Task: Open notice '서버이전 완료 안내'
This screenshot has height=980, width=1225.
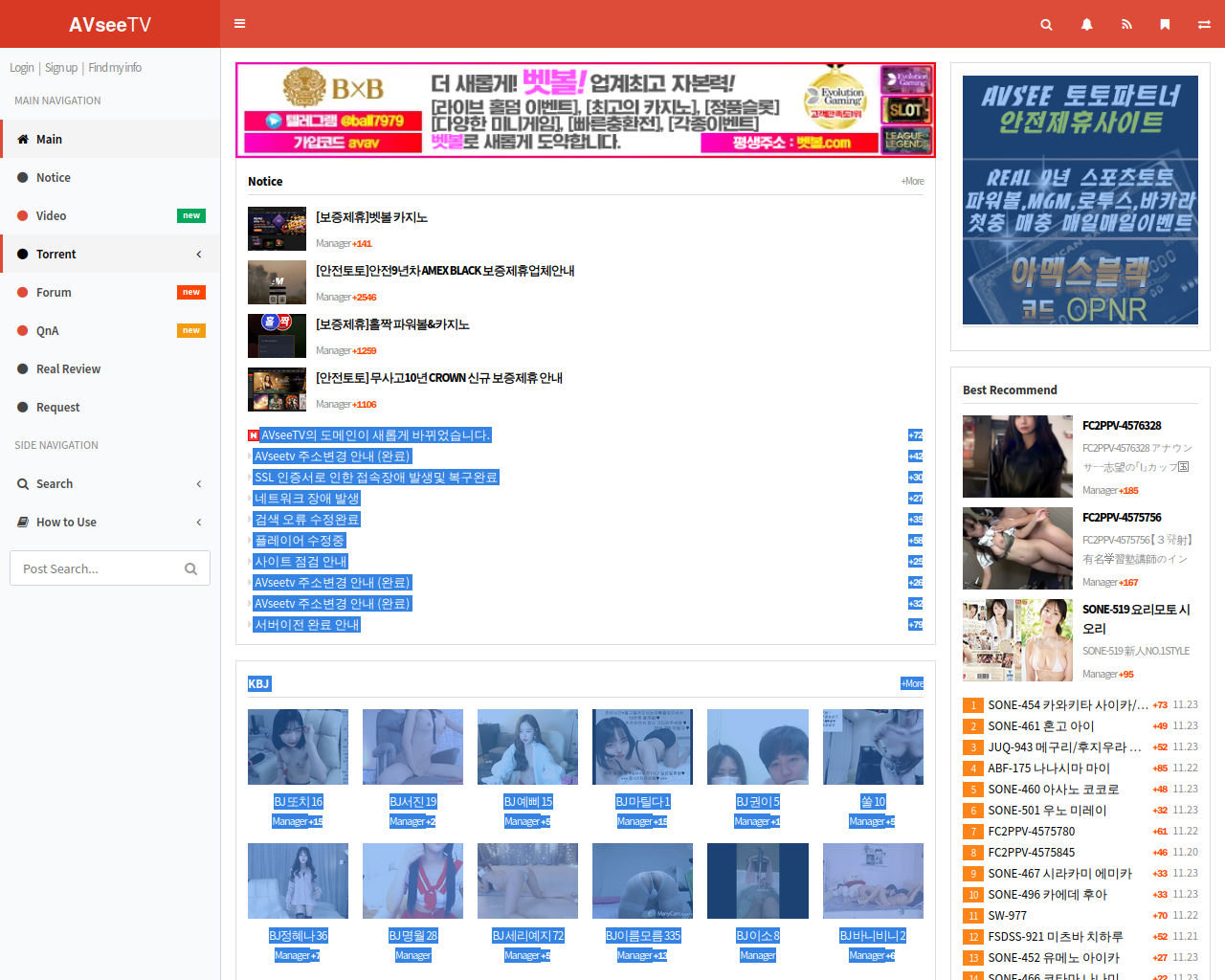Action: [x=306, y=625]
